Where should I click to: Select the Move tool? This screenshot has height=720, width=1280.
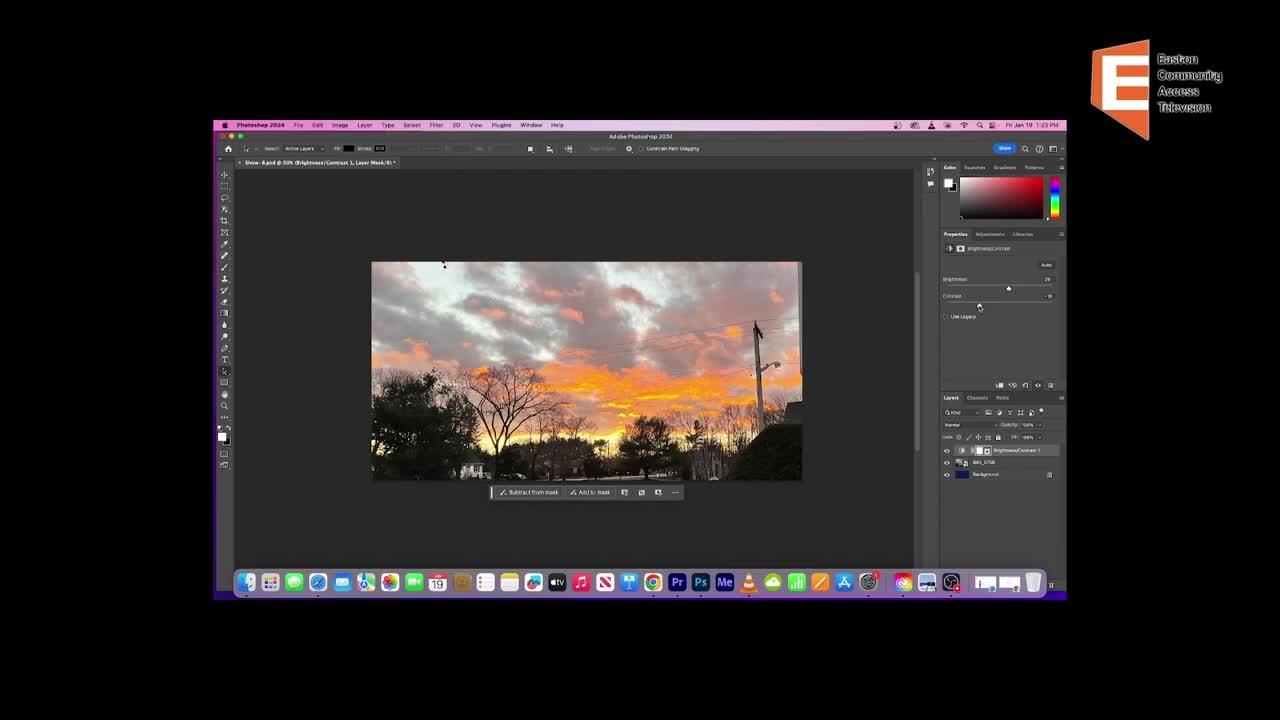(x=224, y=175)
